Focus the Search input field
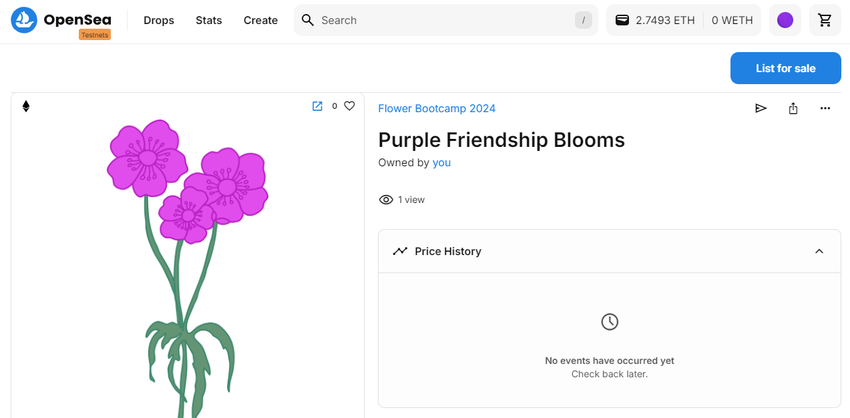Screen dimensions: 850x418 tap(440, 20)
